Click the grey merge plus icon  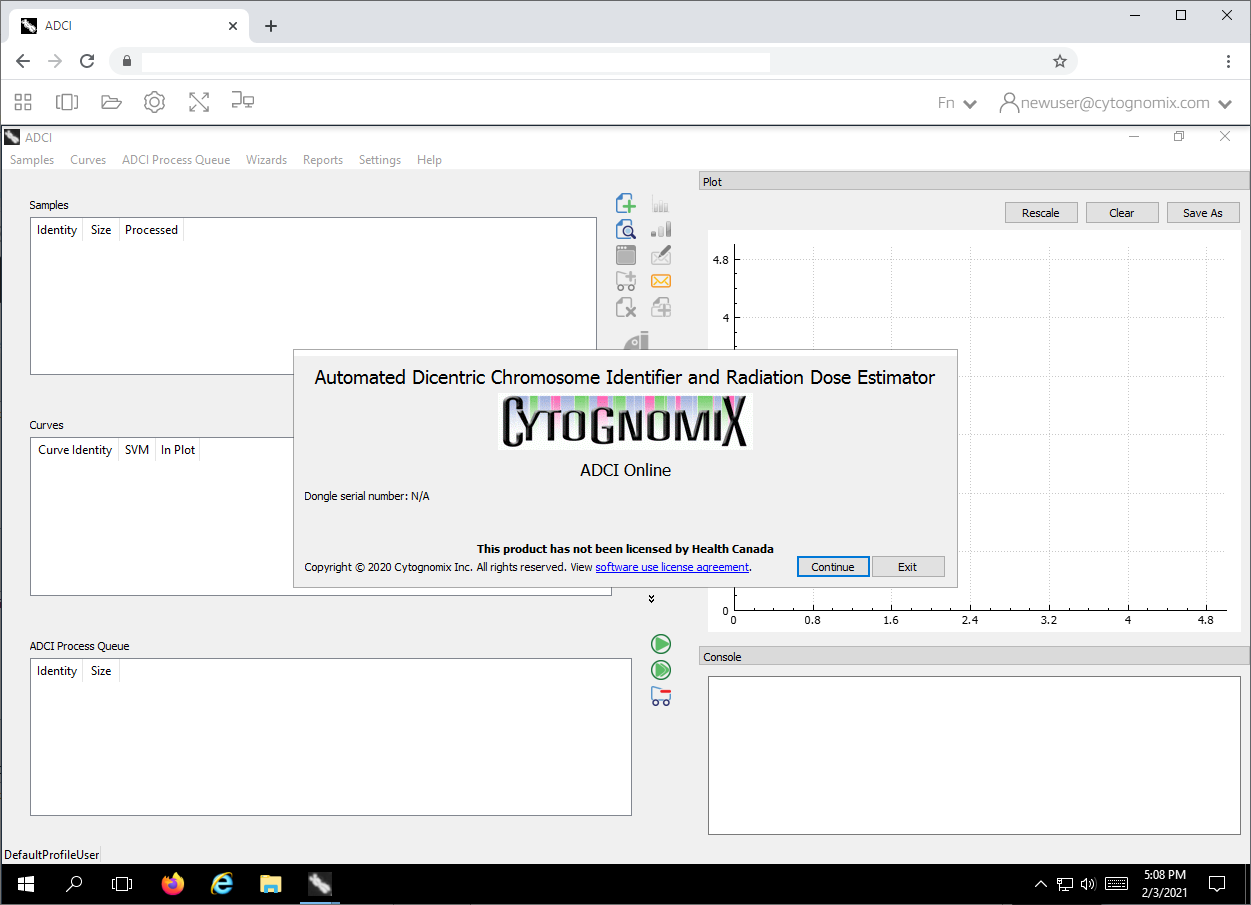[x=660, y=307]
